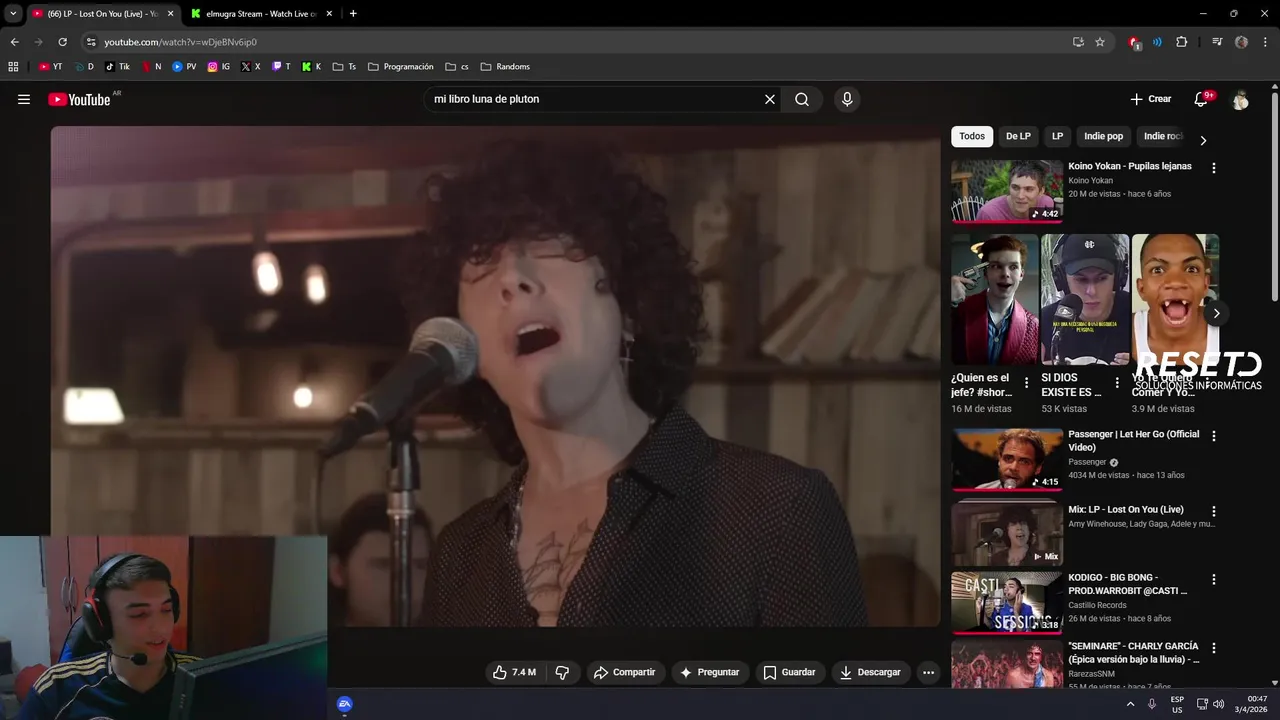
Task: Click the page vertical scrollbar
Action: pyautogui.click(x=1275, y=195)
